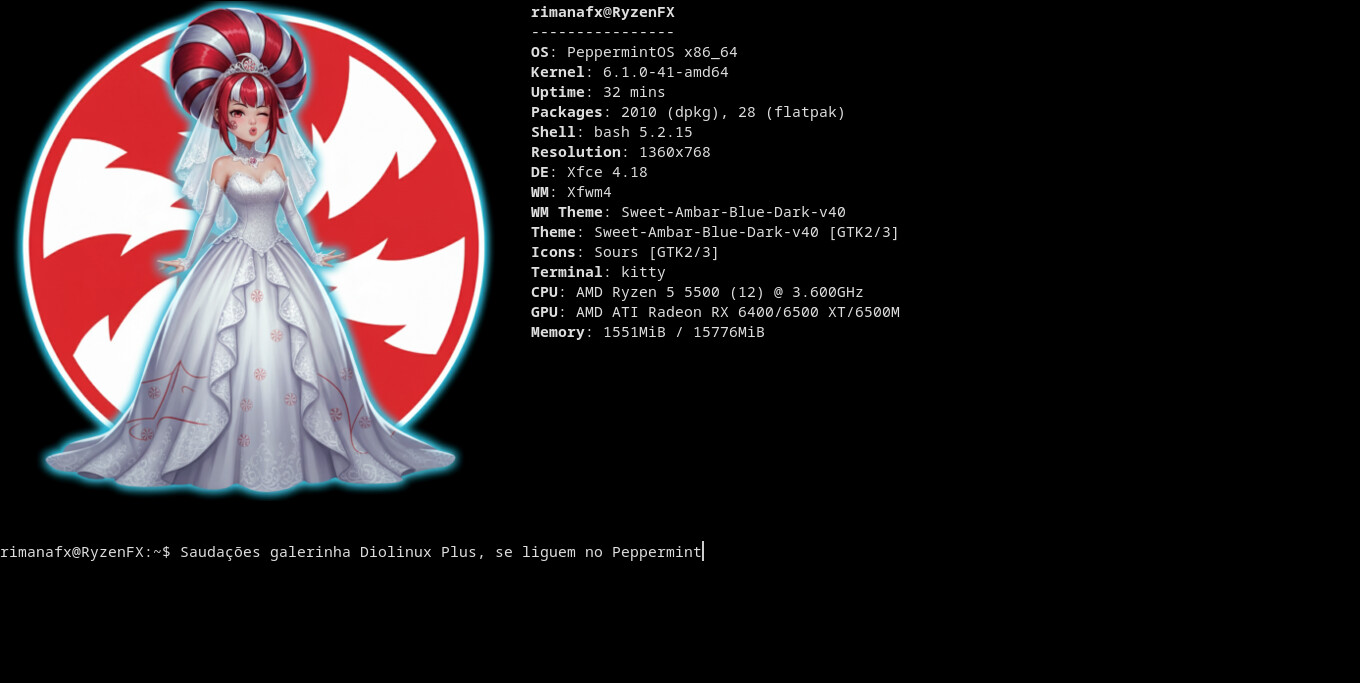
Task: Click the Terminal: kitty line
Action: tap(598, 272)
